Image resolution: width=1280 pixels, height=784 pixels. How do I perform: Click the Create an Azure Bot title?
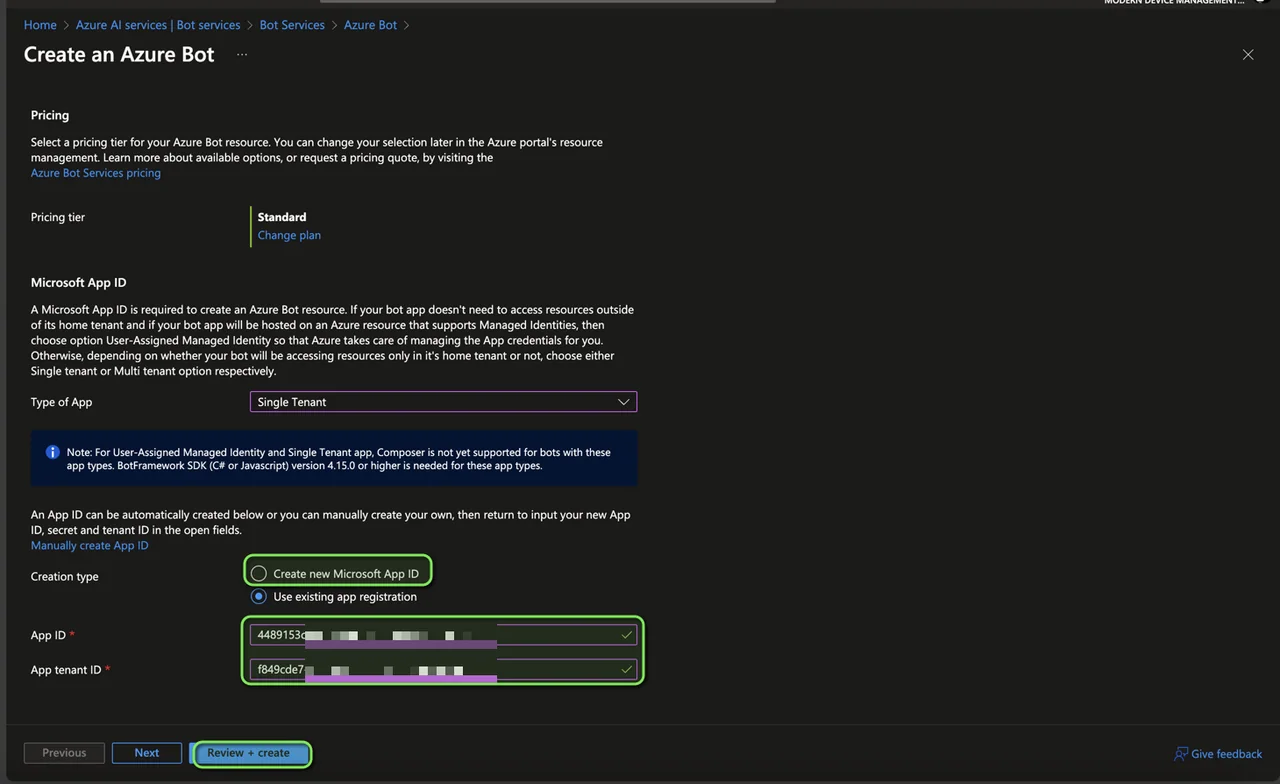(x=119, y=55)
